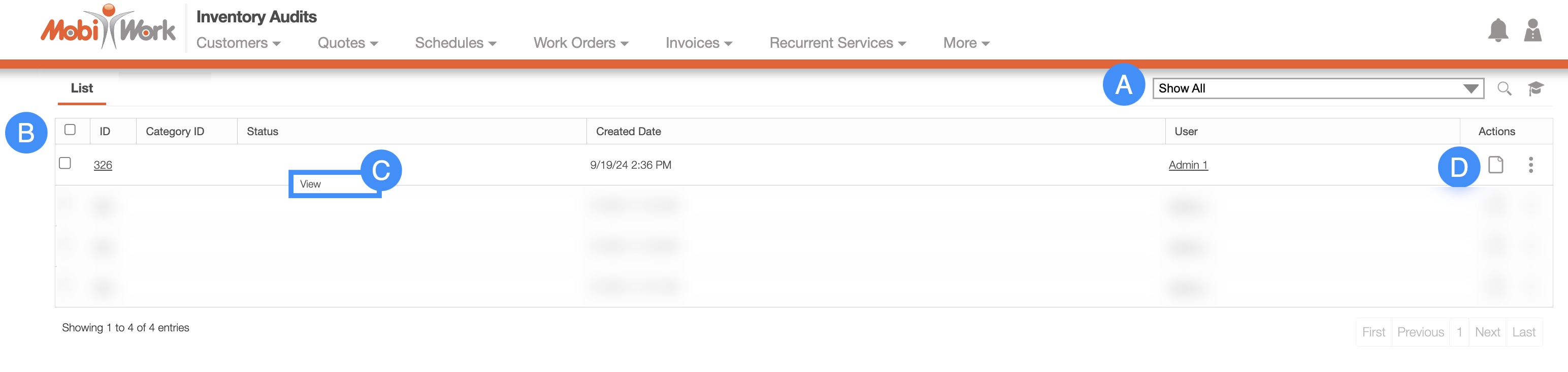The height and width of the screenshot is (372, 1568).
Task: Open the user profile icon
Action: click(x=1532, y=30)
